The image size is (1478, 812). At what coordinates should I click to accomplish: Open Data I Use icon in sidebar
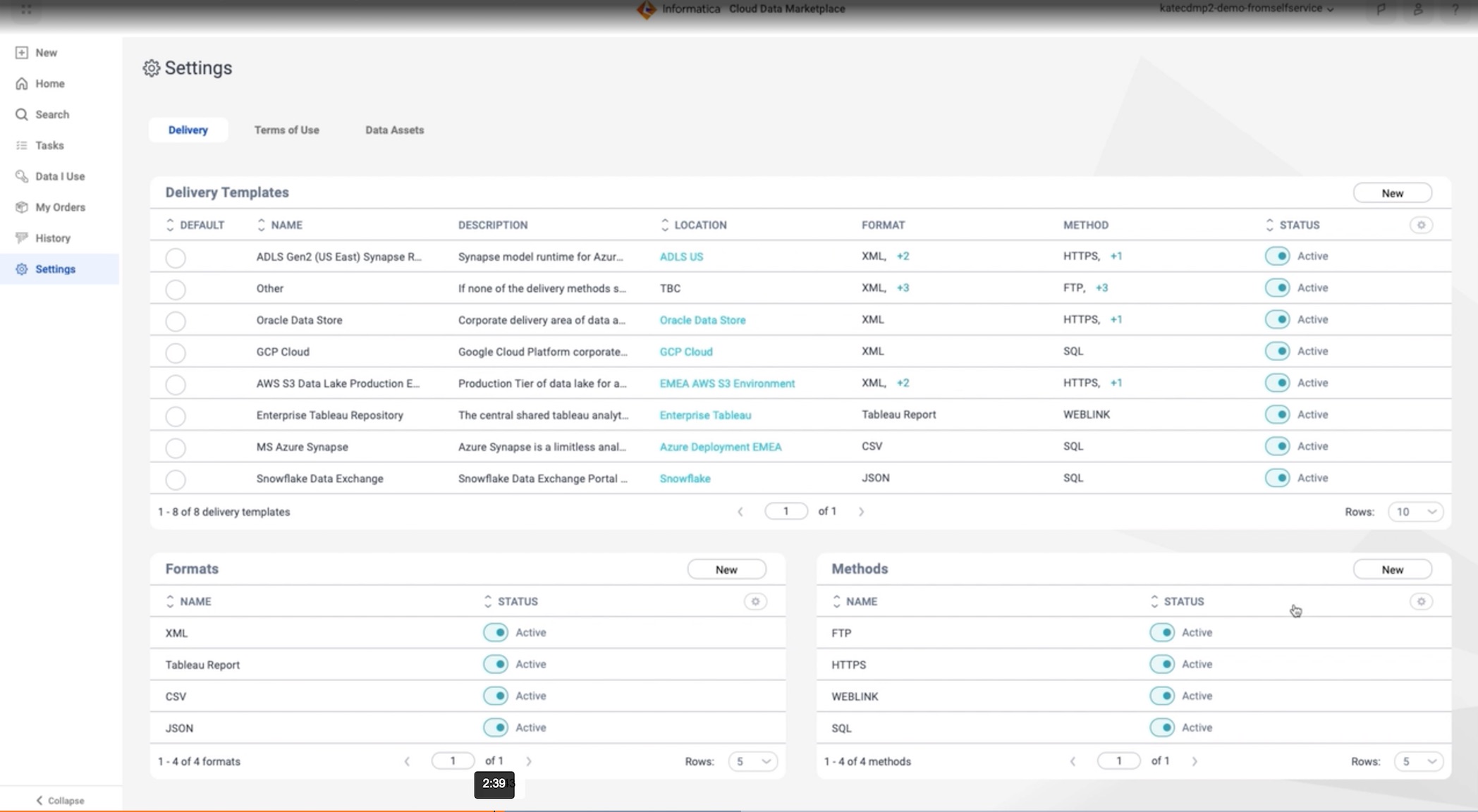tap(22, 177)
